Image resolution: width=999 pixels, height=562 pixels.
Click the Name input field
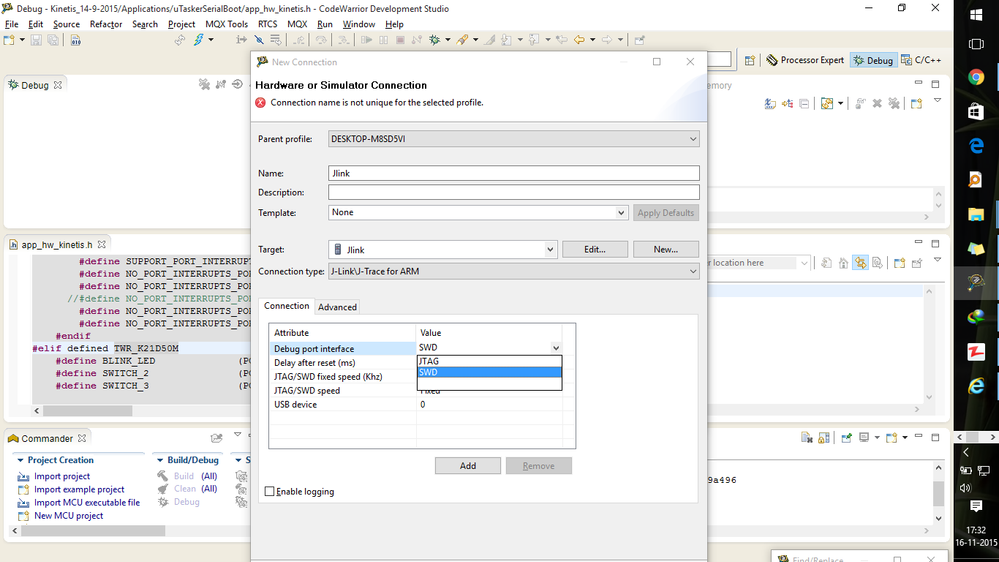[x=514, y=173]
